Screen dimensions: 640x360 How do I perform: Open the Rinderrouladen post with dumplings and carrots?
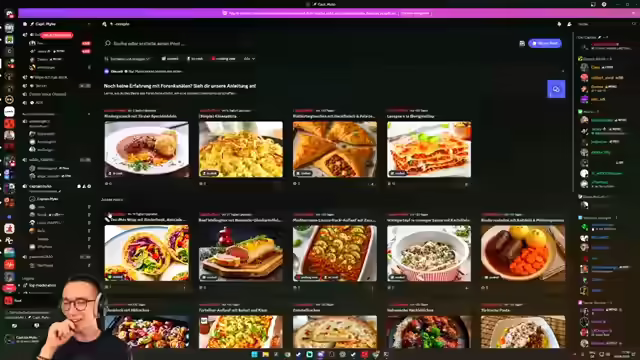(523, 253)
